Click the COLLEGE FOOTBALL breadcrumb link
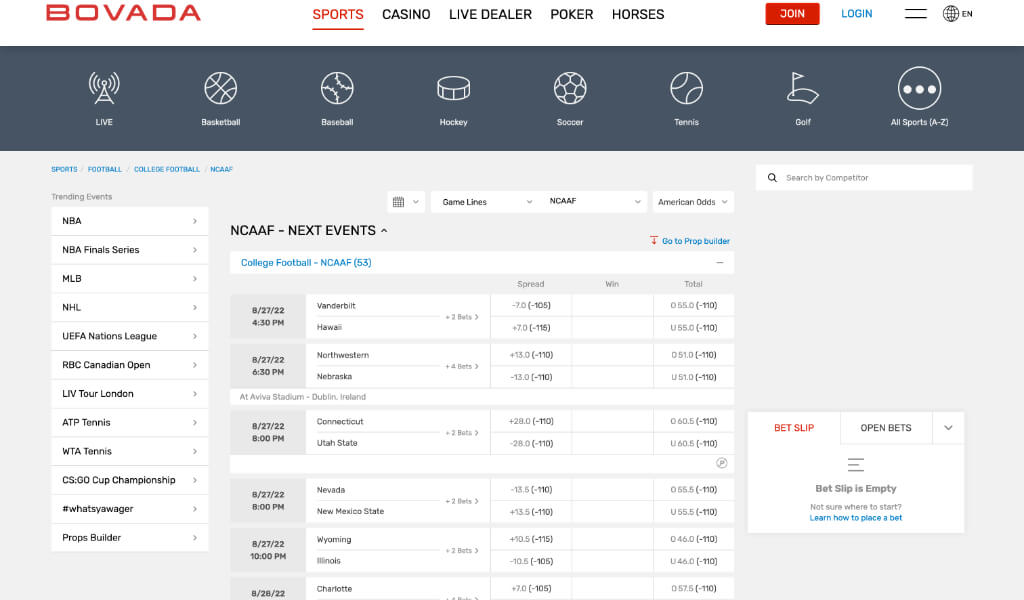Screen dimensions: 1024x600 click(167, 169)
